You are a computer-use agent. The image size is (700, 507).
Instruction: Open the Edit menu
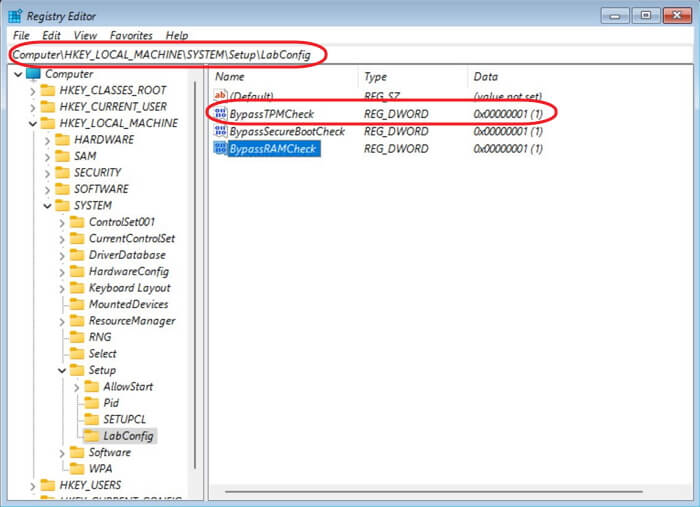(x=51, y=35)
